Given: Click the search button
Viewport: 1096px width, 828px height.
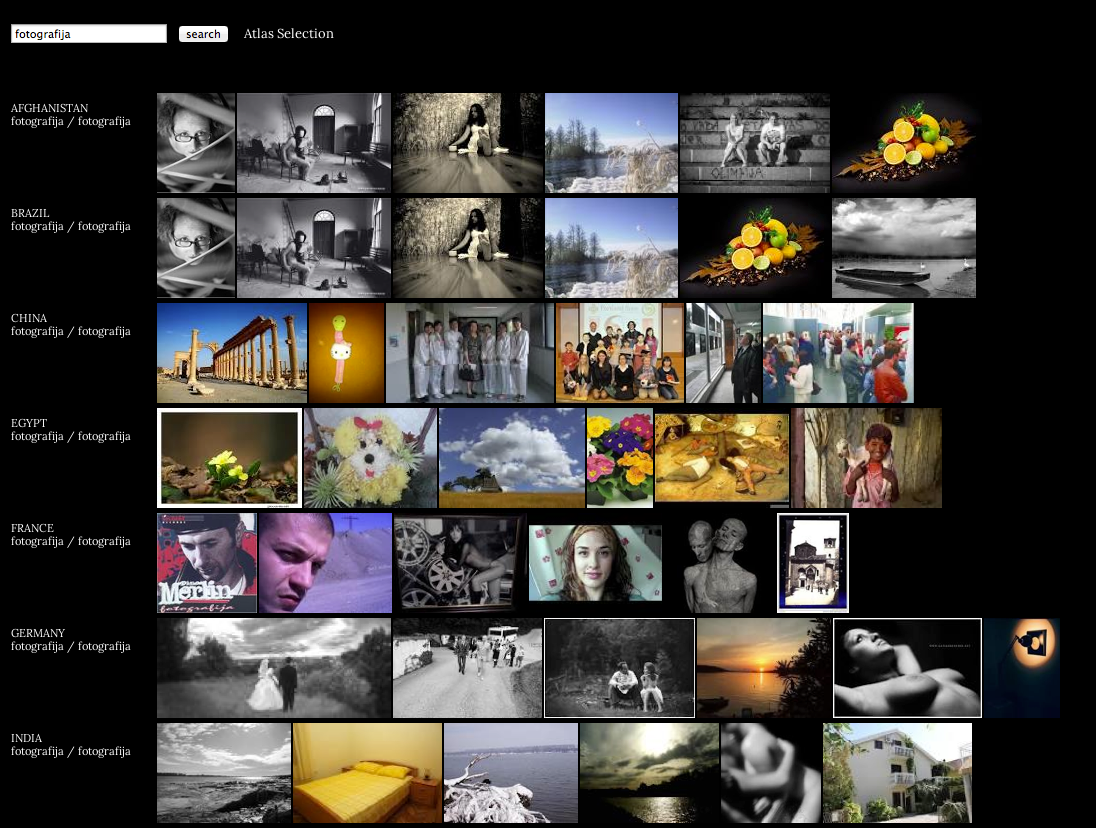Looking at the screenshot, I should click(x=203, y=34).
